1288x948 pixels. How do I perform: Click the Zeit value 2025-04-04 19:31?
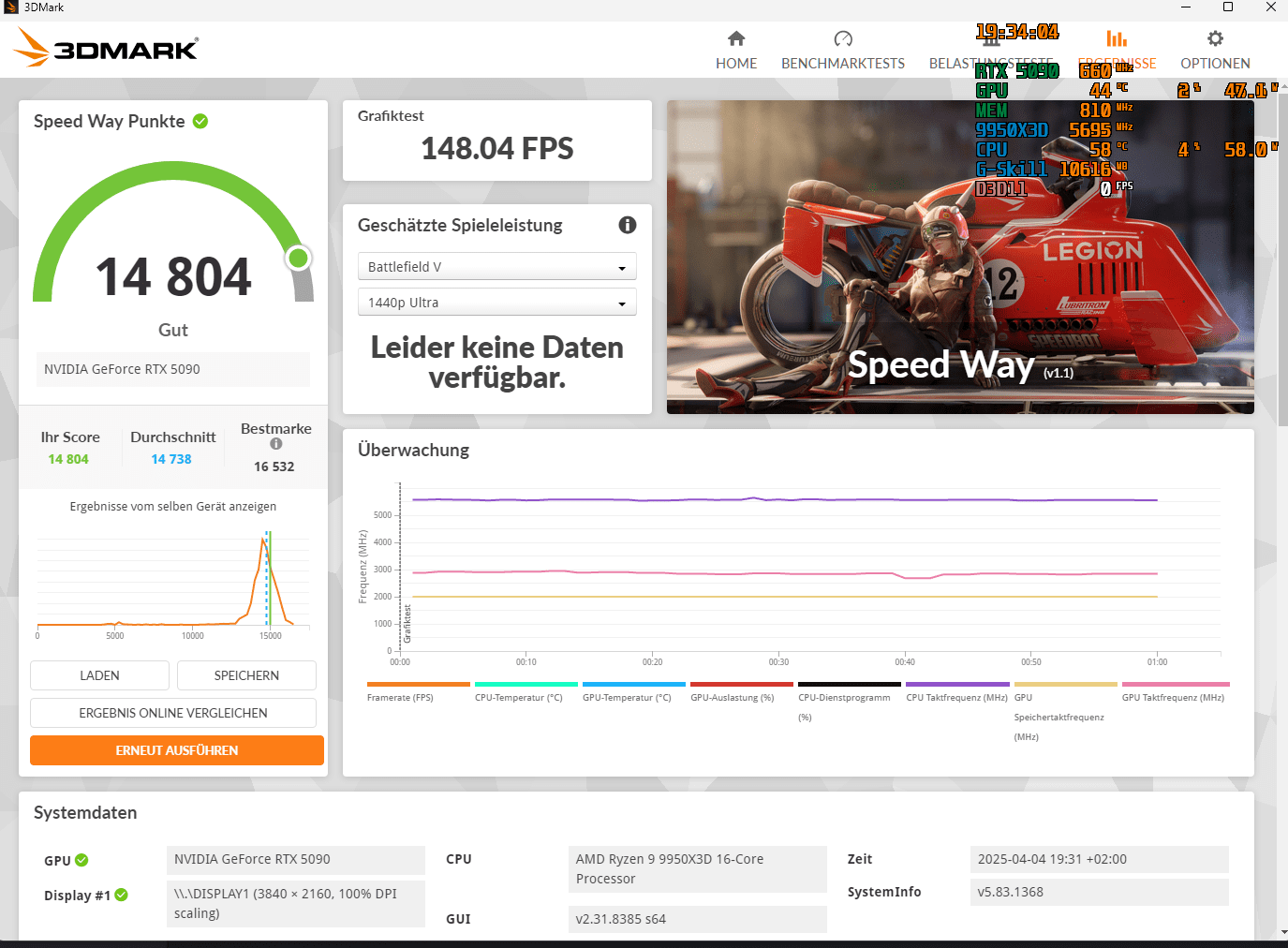(x=1100, y=859)
